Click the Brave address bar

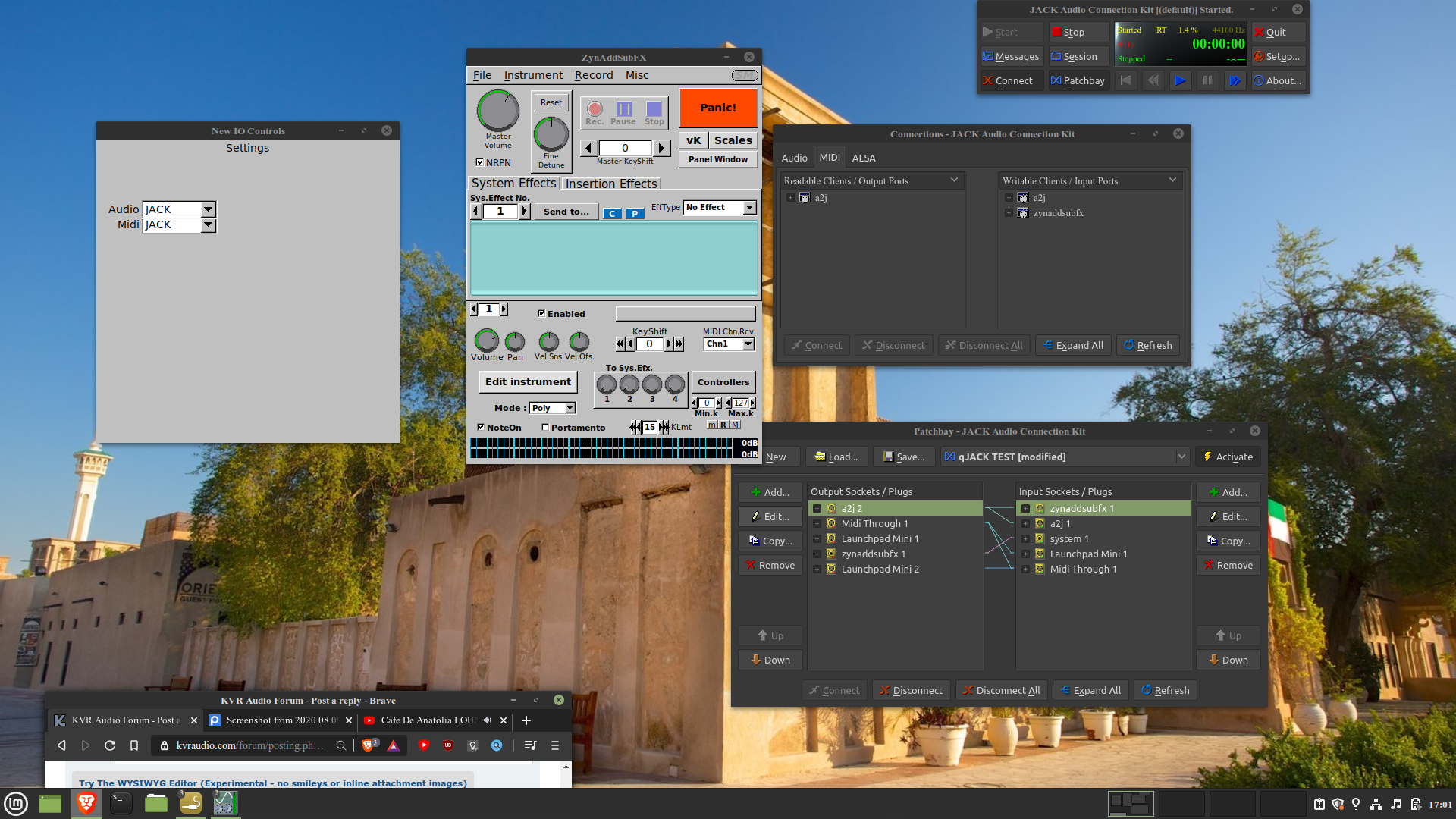(x=250, y=745)
